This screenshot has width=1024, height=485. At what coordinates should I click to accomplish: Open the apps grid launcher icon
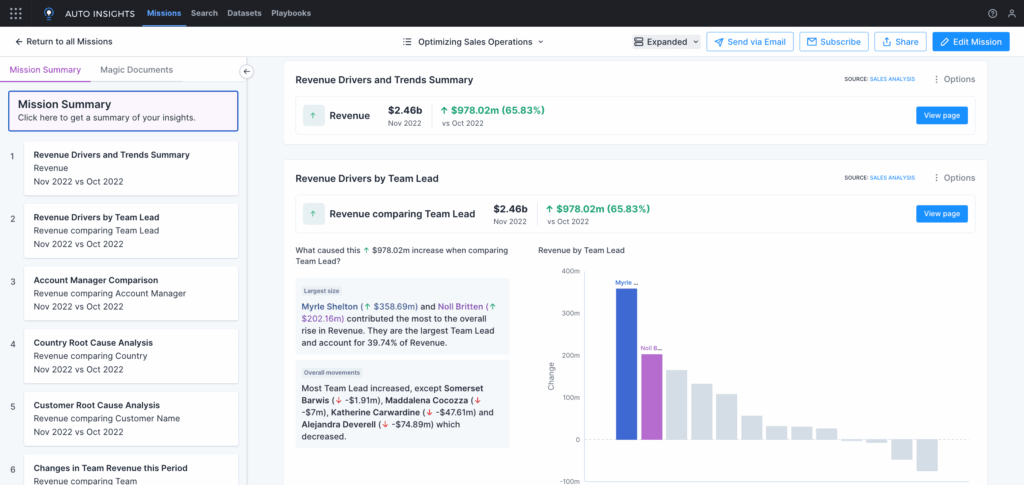[16, 13]
